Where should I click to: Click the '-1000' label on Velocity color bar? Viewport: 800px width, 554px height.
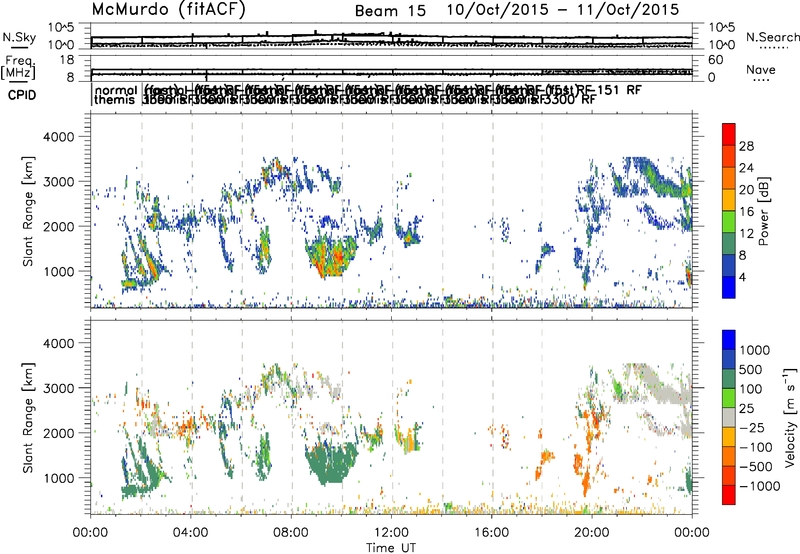pos(759,486)
